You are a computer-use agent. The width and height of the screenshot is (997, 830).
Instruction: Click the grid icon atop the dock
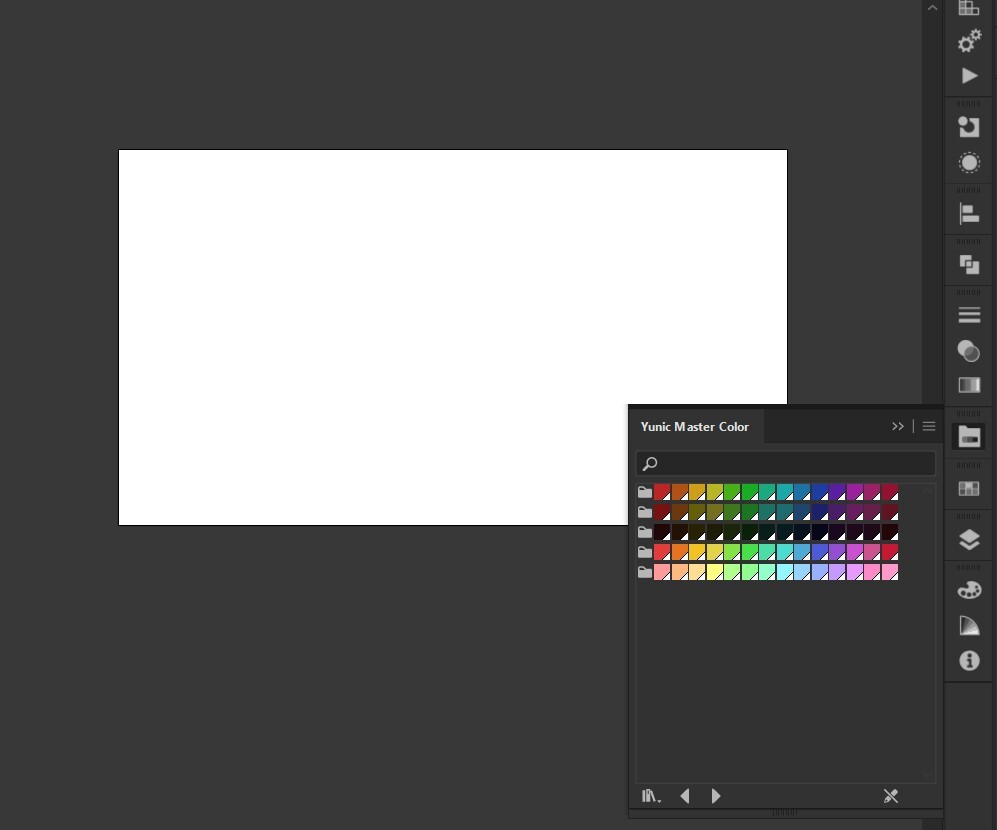969,8
